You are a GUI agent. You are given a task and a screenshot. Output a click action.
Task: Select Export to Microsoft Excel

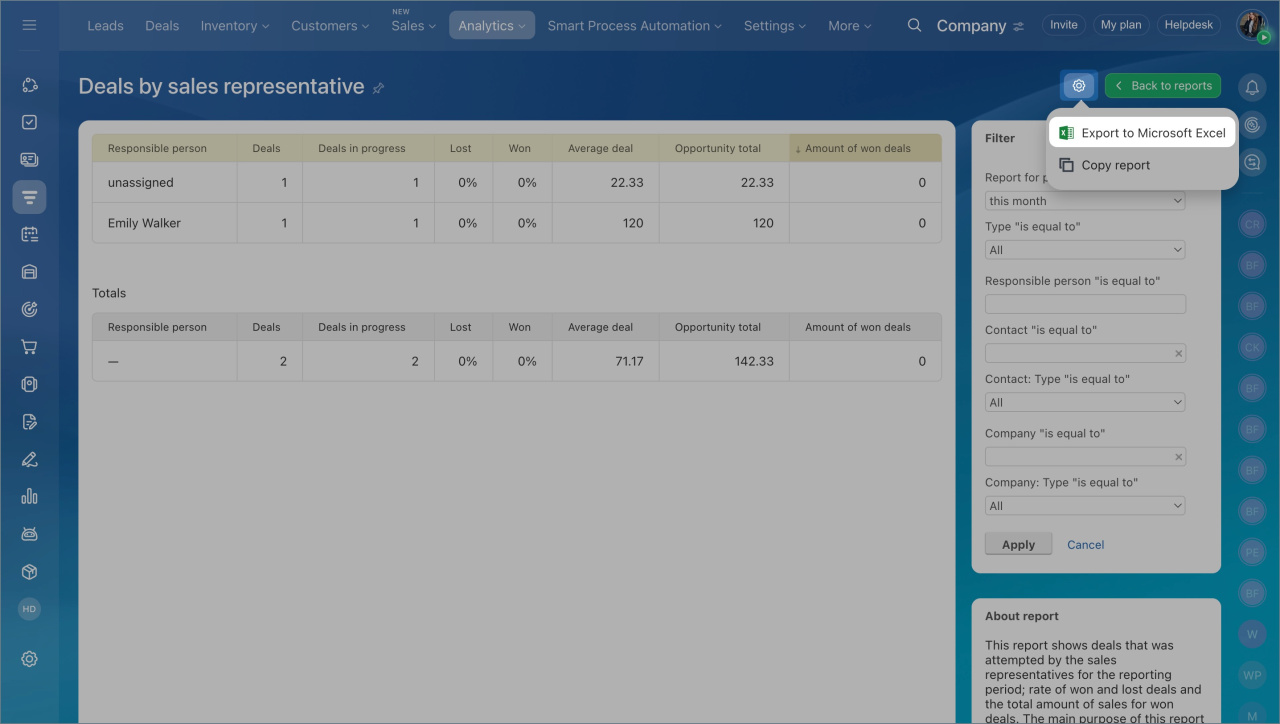(x=1142, y=133)
